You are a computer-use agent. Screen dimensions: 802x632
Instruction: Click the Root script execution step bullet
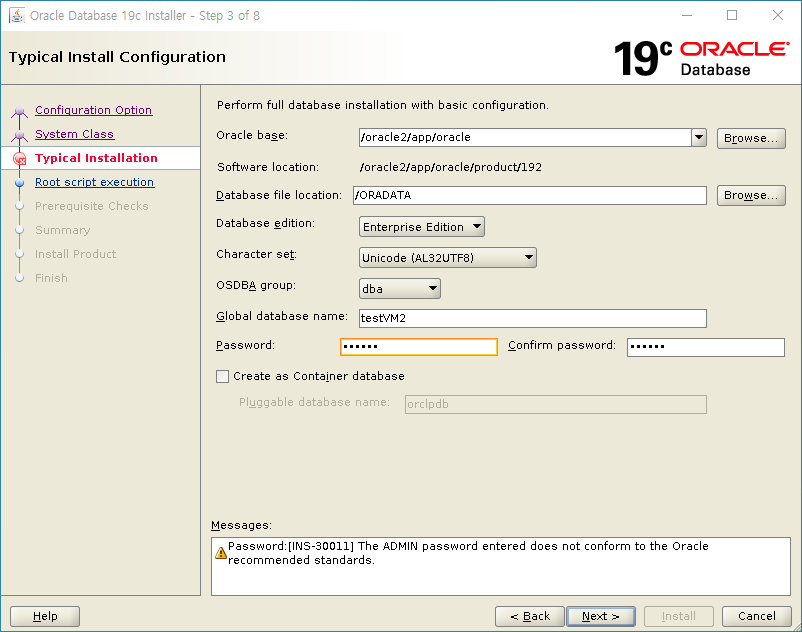pos(19,183)
